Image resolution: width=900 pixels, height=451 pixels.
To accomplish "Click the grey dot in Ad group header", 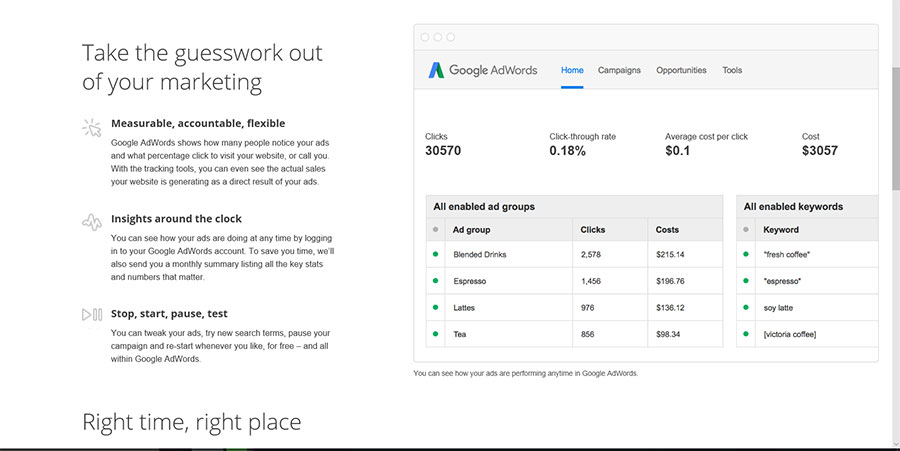I will [435, 230].
